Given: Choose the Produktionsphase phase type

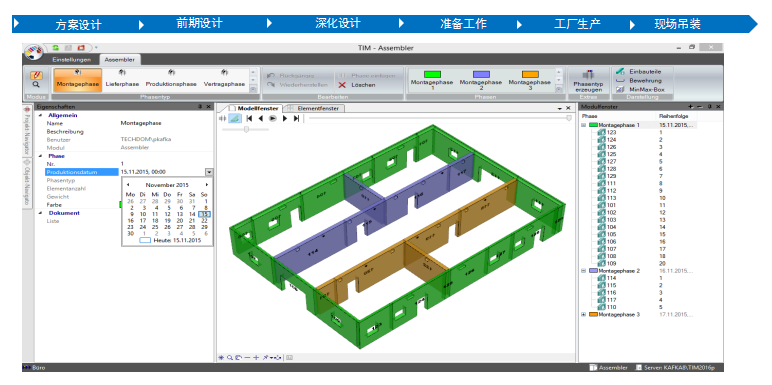Looking at the screenshot, I should coord(171,72).
